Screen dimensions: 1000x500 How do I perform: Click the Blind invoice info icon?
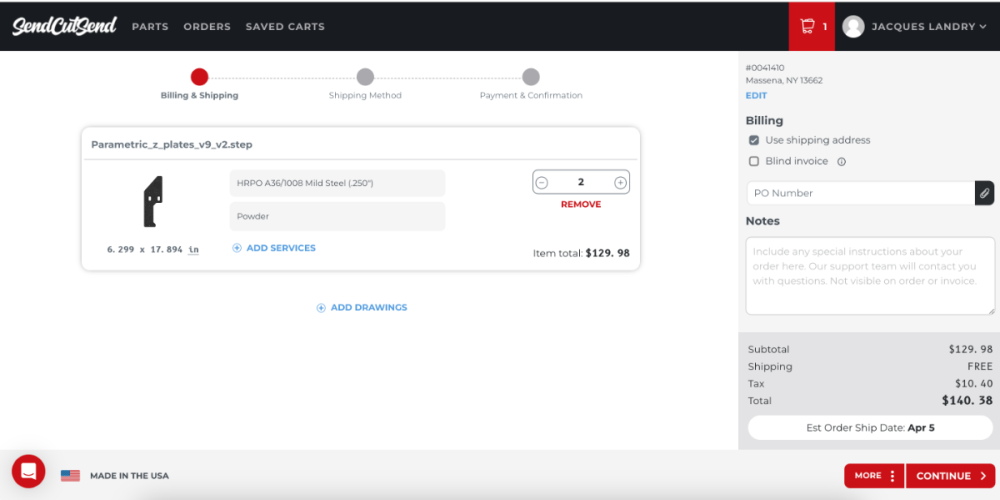click(x=841, y=162)
